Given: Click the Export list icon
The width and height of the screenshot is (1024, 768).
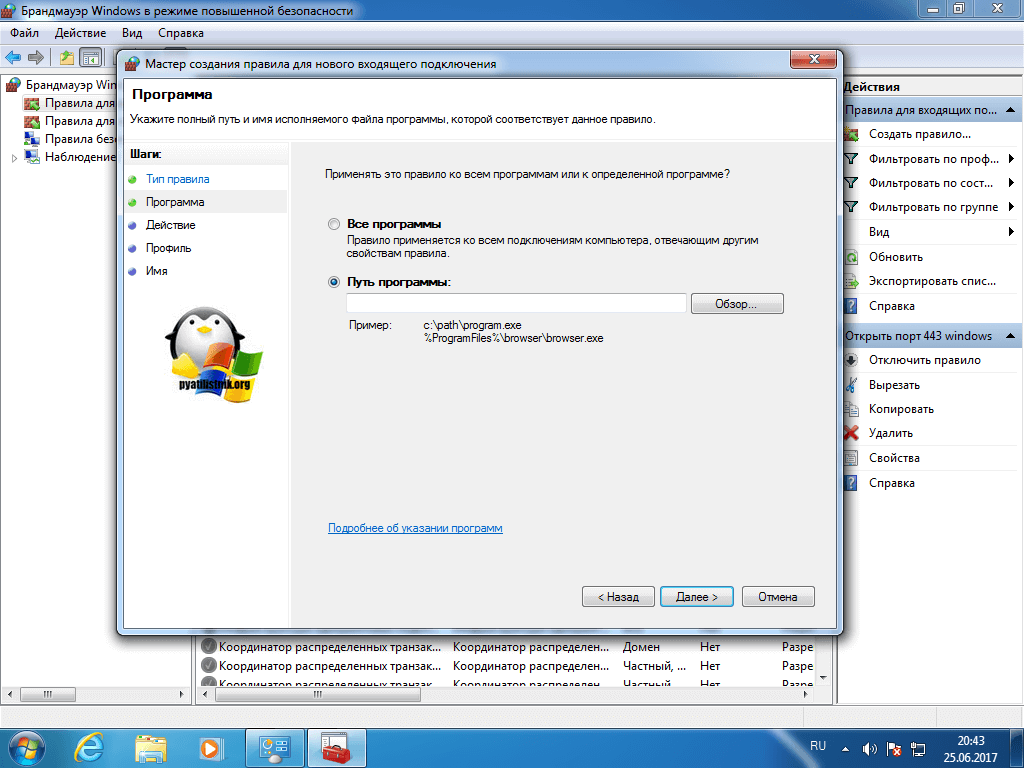Looking at the screenshot, I should pyautogui.click(x=852, y=281).
